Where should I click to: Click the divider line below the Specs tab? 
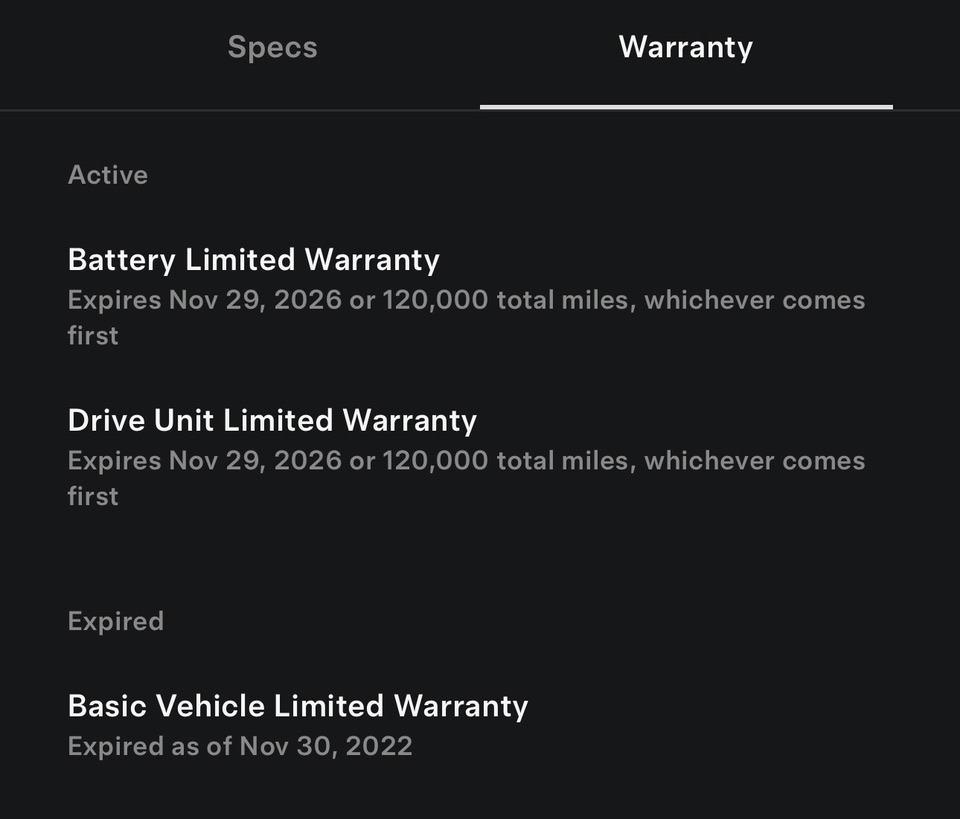240,109
